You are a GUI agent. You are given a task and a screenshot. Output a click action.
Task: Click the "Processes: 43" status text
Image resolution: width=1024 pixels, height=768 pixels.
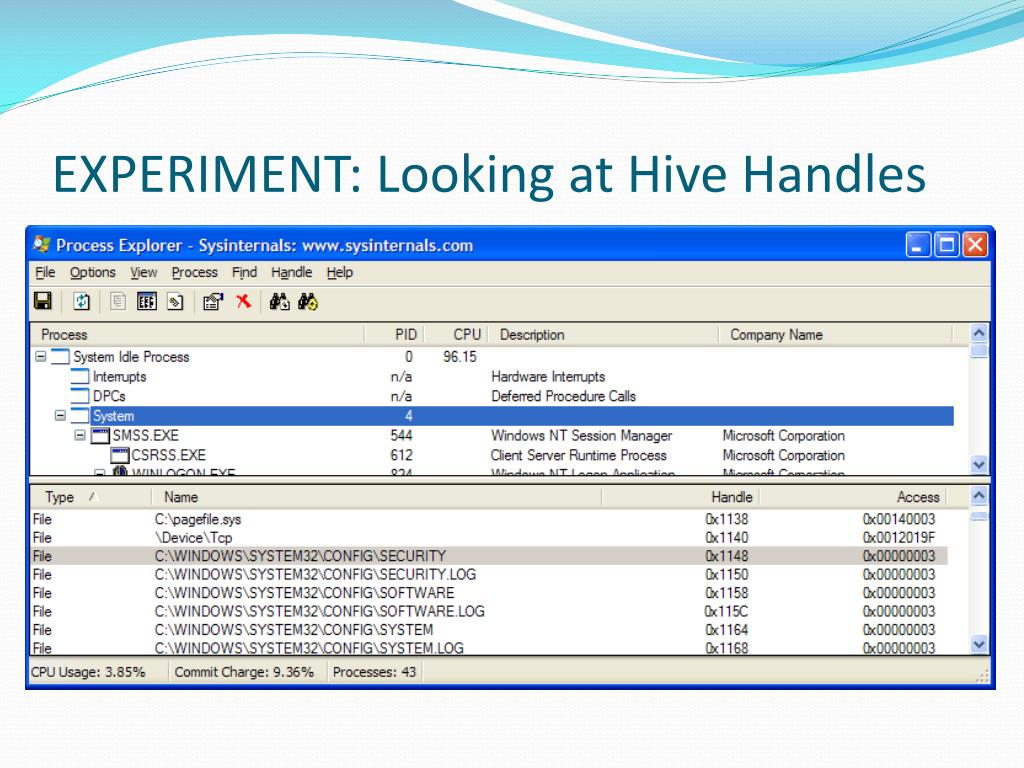tap(374, 672)
